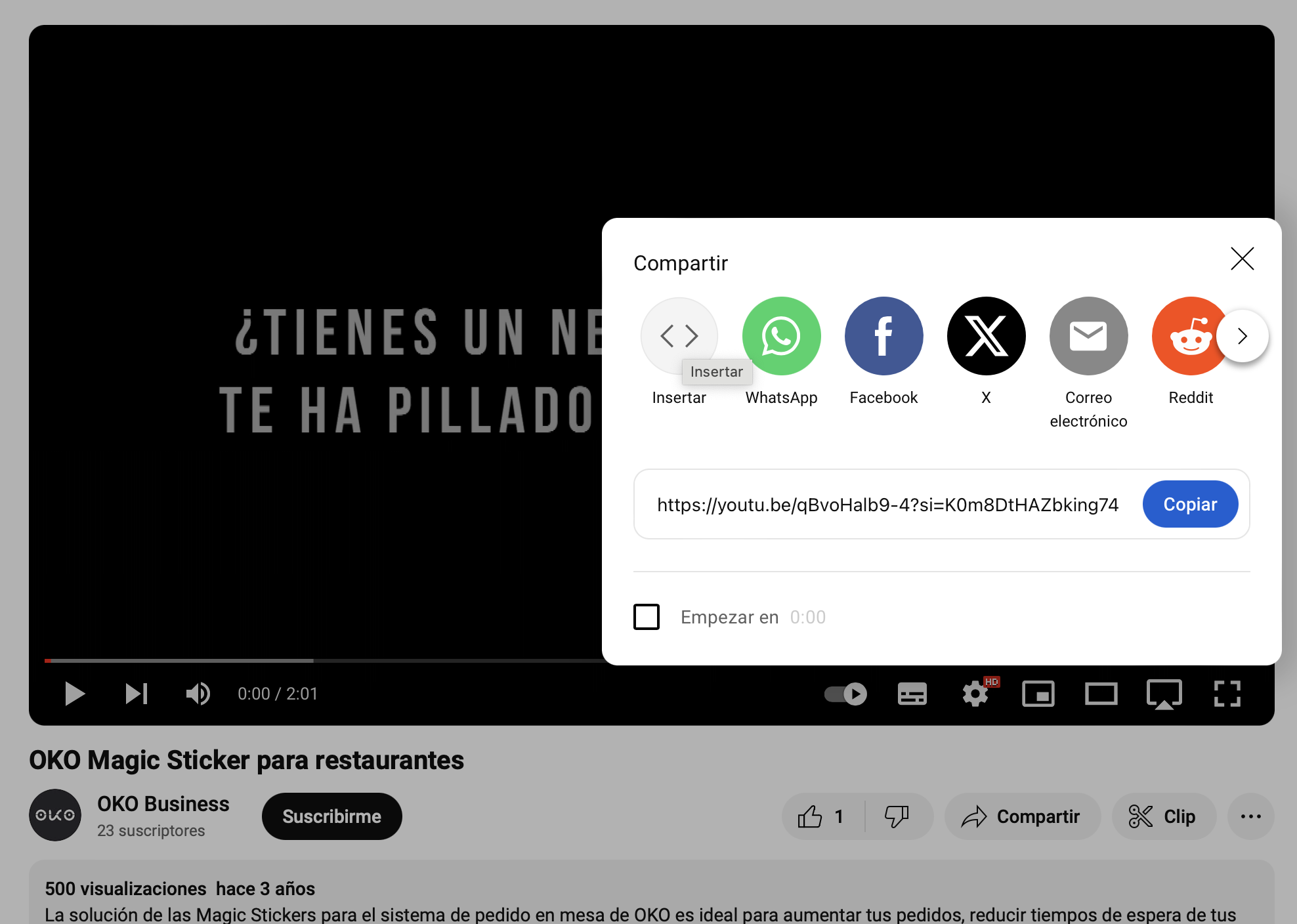Cast video with AirPlay icon
Image resolution: width=1297 pixels, height=924 pixels.
click(1164, 694)
